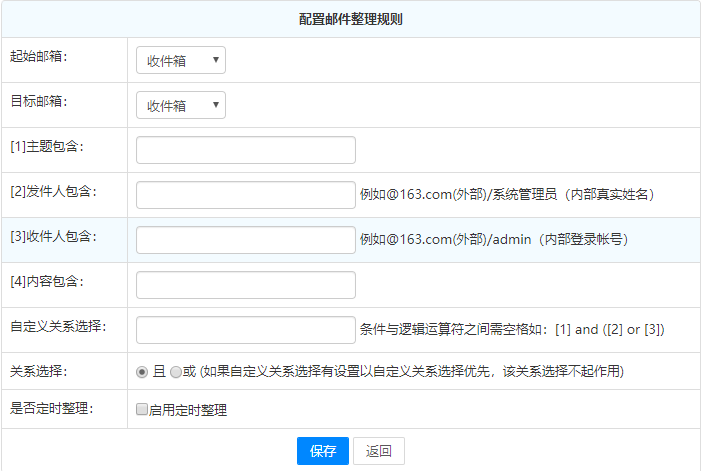Open the 起始邮箱 dropdown
Image resolution: width=702 pixels, height=471 pixels.
[x=181, y=60]
